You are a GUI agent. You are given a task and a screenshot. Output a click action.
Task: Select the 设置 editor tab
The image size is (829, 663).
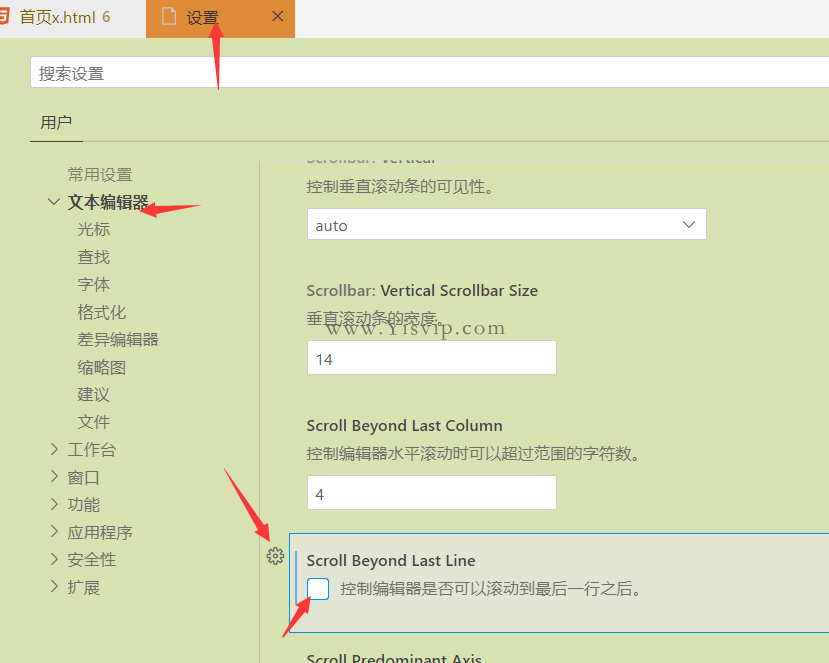220,18
